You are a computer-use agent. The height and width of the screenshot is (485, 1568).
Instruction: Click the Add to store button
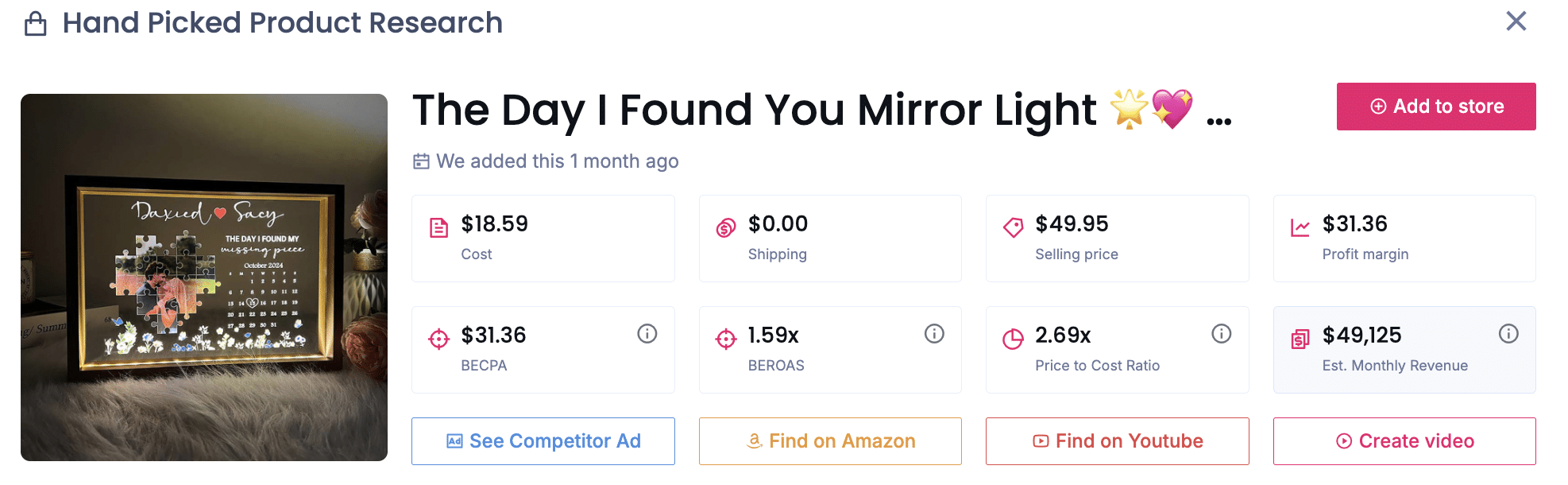pos(1435,106)
